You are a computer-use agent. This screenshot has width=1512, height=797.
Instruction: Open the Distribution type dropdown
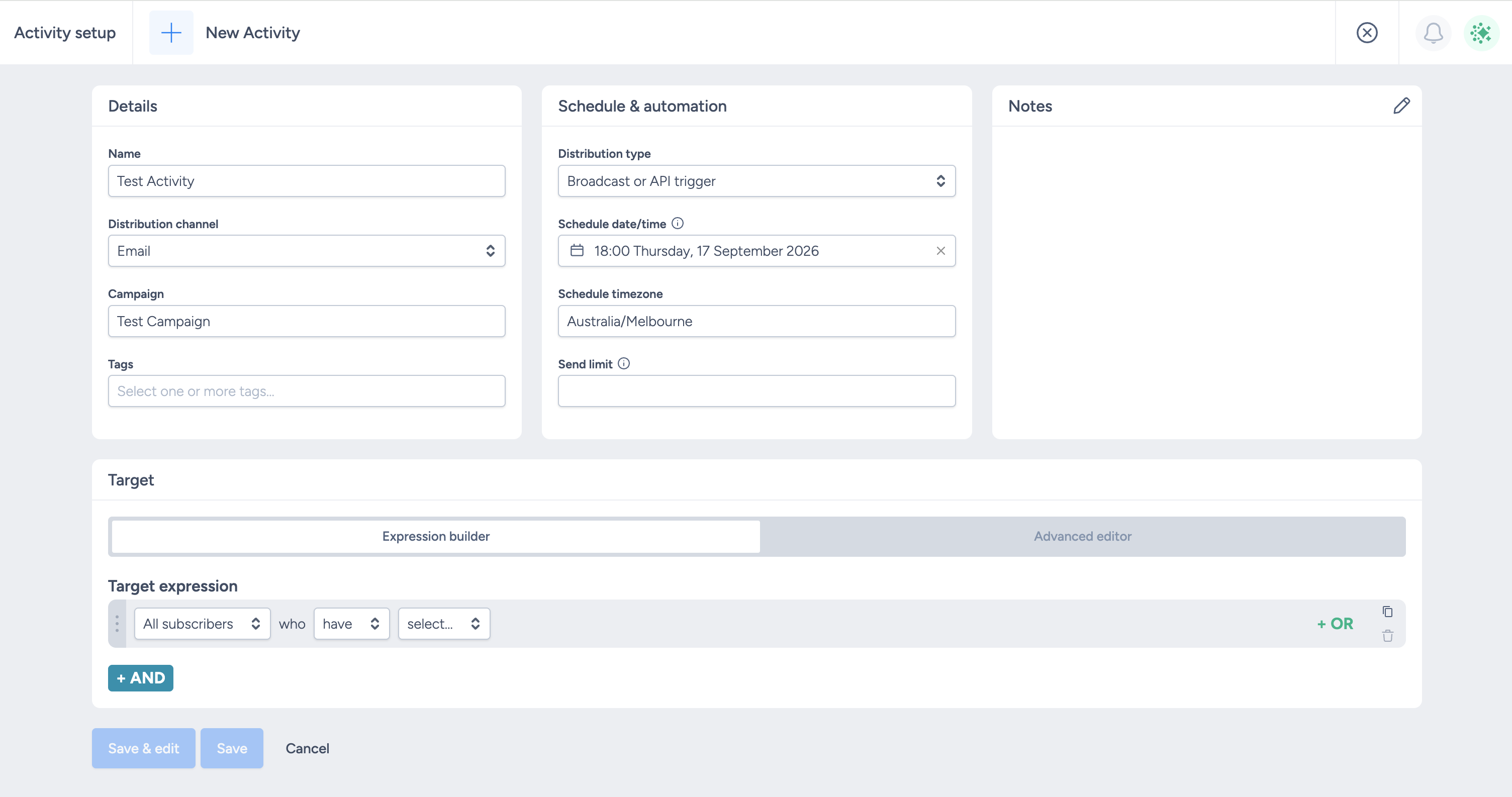click(756, 181)
